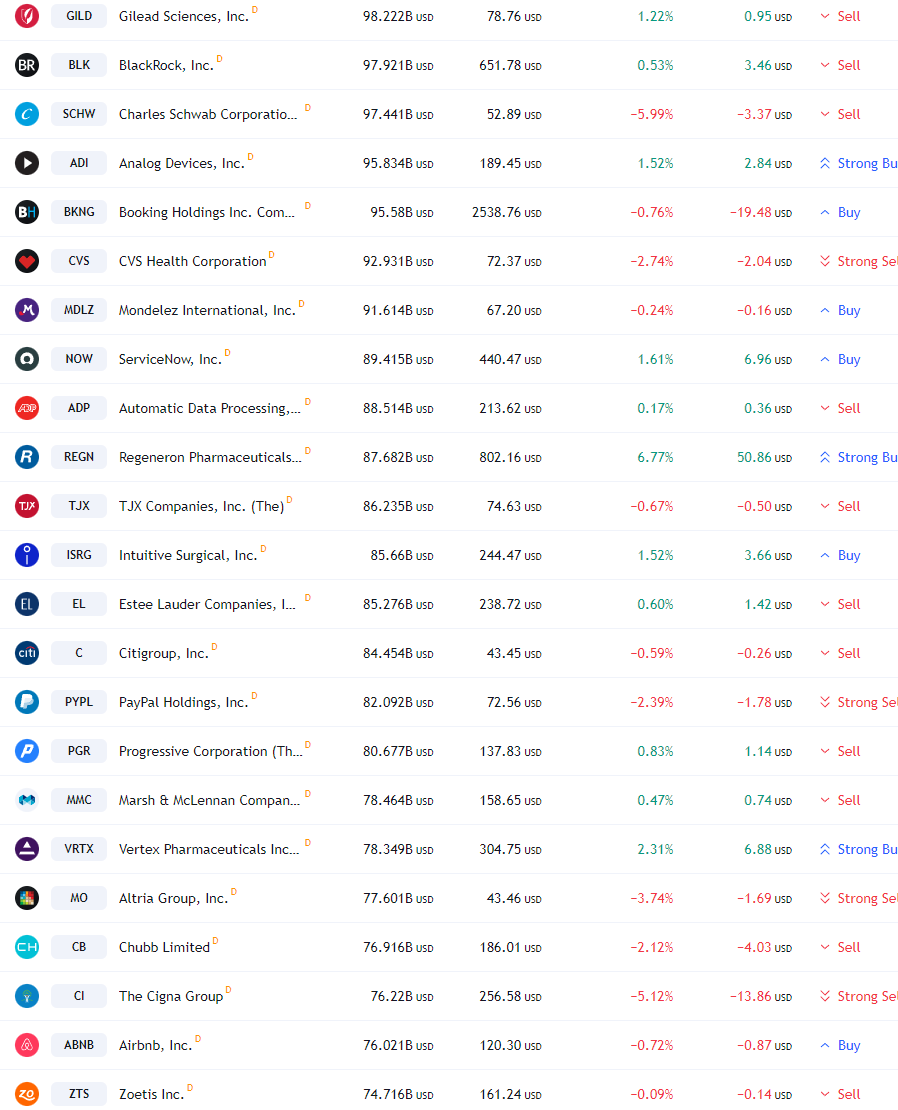Open Chubb Limited company link
The height and width of the screenshot is (1110, 898).
point(164,947)
